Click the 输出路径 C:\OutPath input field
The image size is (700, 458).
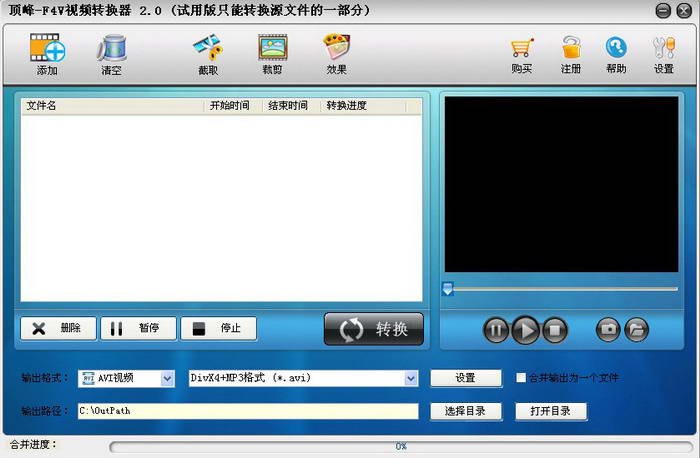tap(248, 411)
